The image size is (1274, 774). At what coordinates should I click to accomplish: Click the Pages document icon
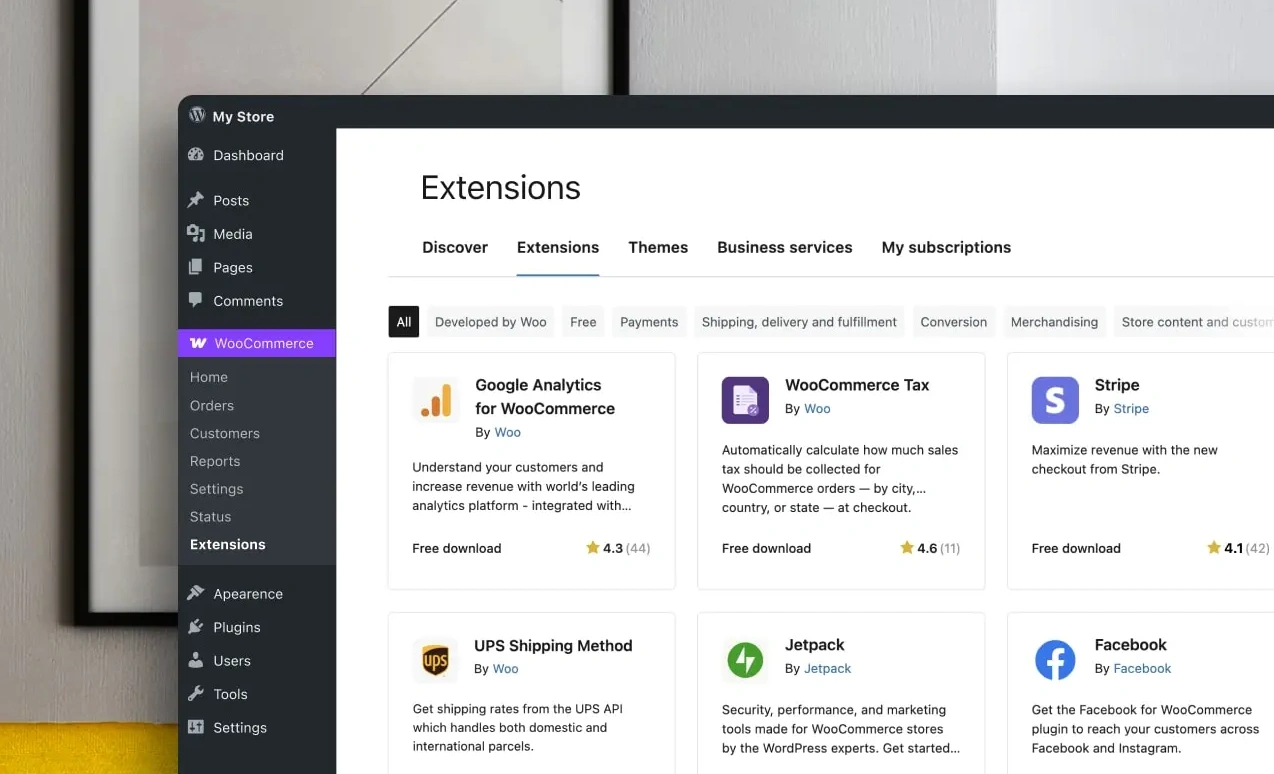click(196, 267)
